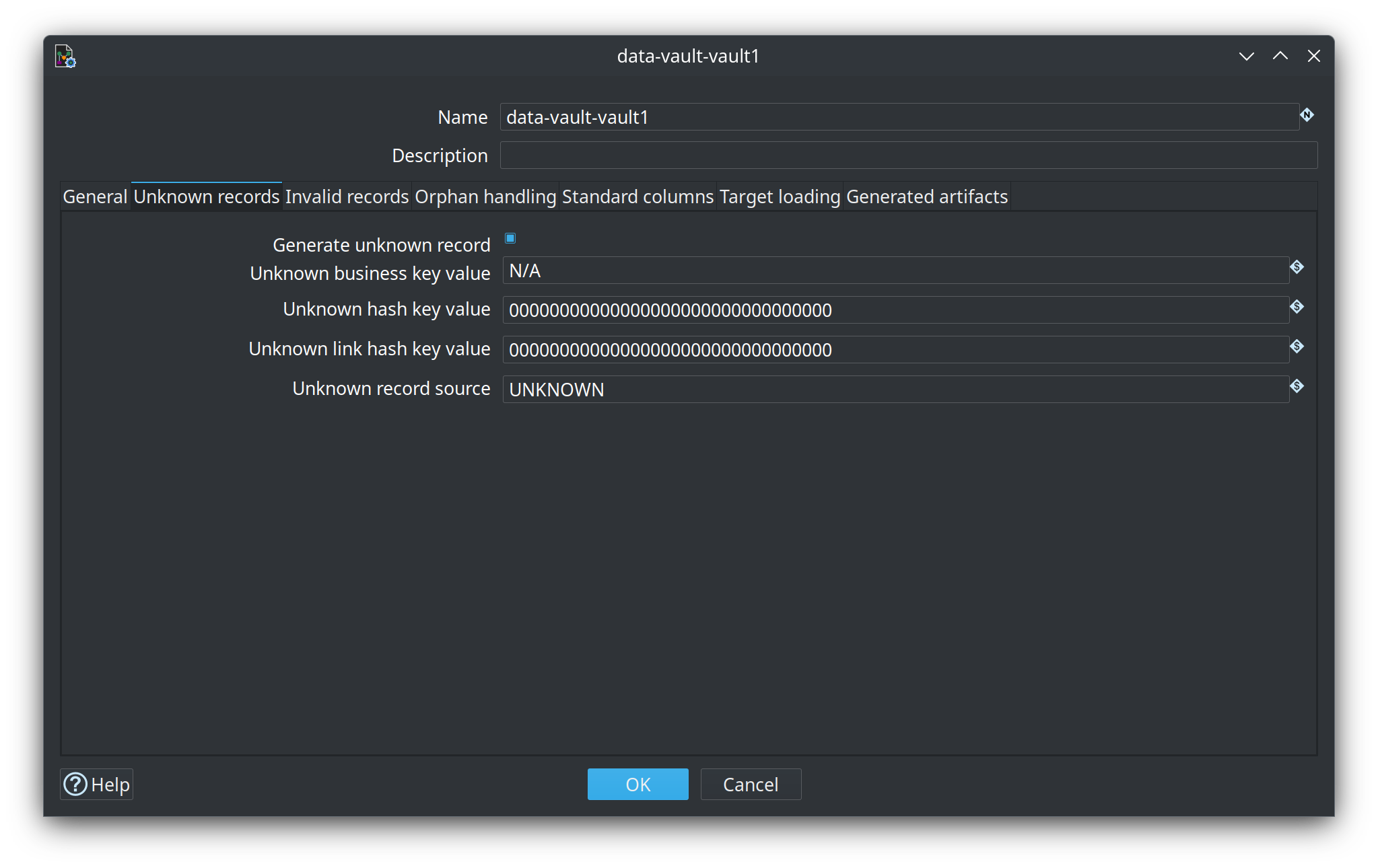Edit the Unknown business key value field

(x=895, y=270)
